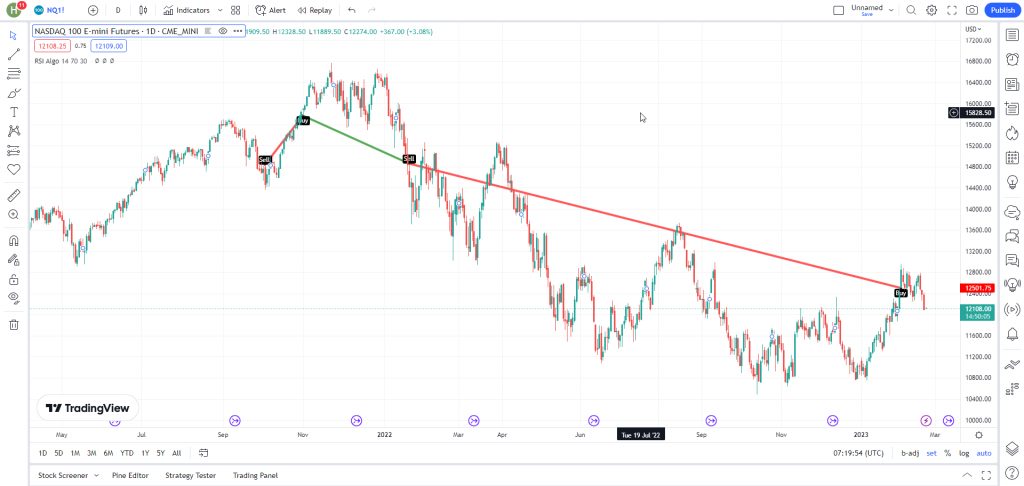The width and height of the screenshot is (1024, 486).
Task: Select the trend line drawing tool
Action: pos(14,54)
